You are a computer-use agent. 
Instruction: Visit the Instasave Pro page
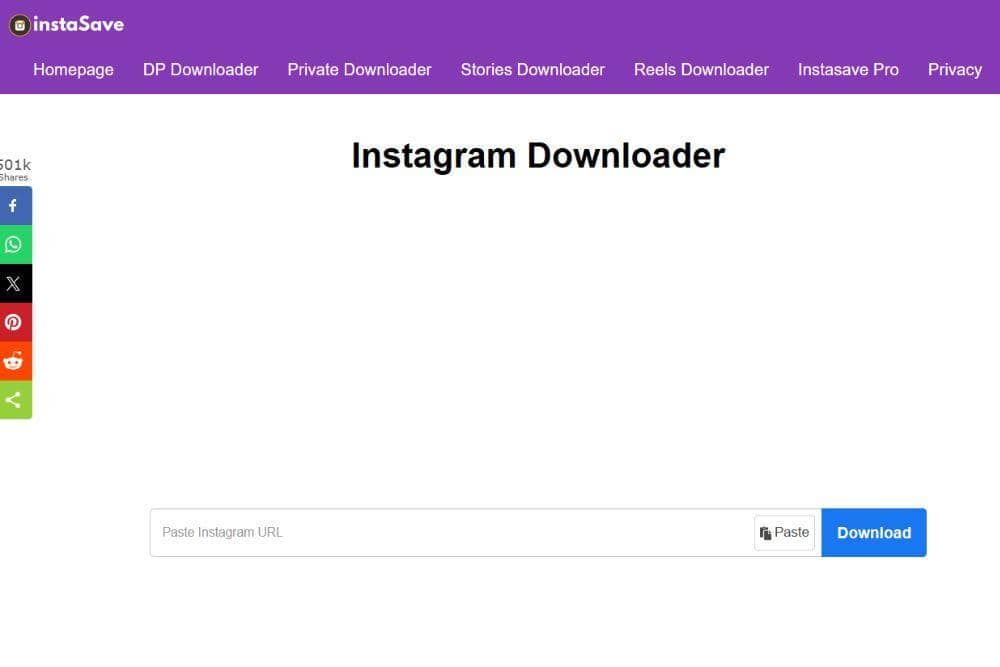(x=848, y=69)
